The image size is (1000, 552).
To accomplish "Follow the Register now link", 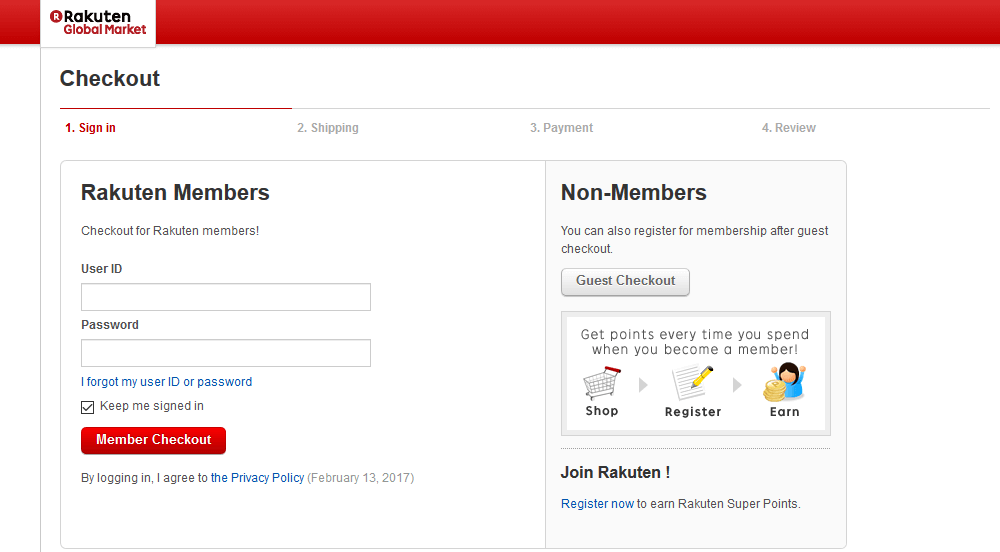I will pyautogui.click(x=598, y=504).
